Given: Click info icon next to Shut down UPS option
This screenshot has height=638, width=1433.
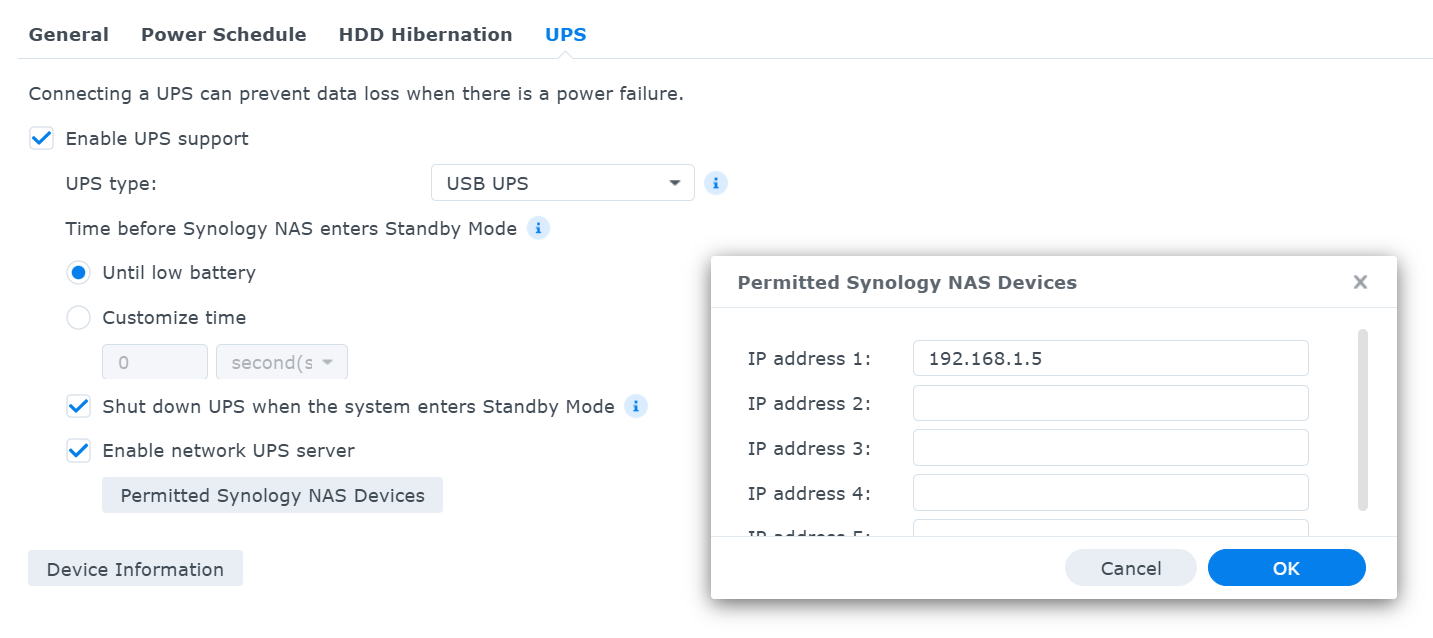Looking at the screenshot, I should (x=636, y=406).
